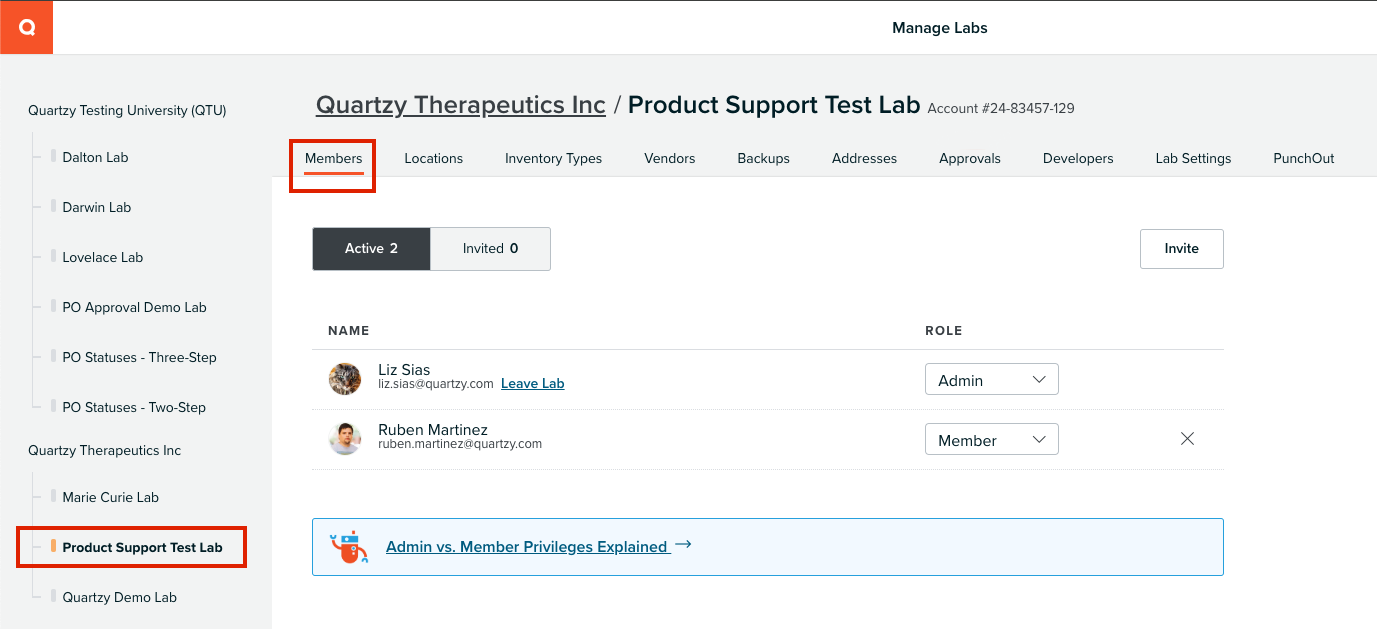Click the robot icon in the privileges banner
1377x629 pixels.
tap(349, 547)
